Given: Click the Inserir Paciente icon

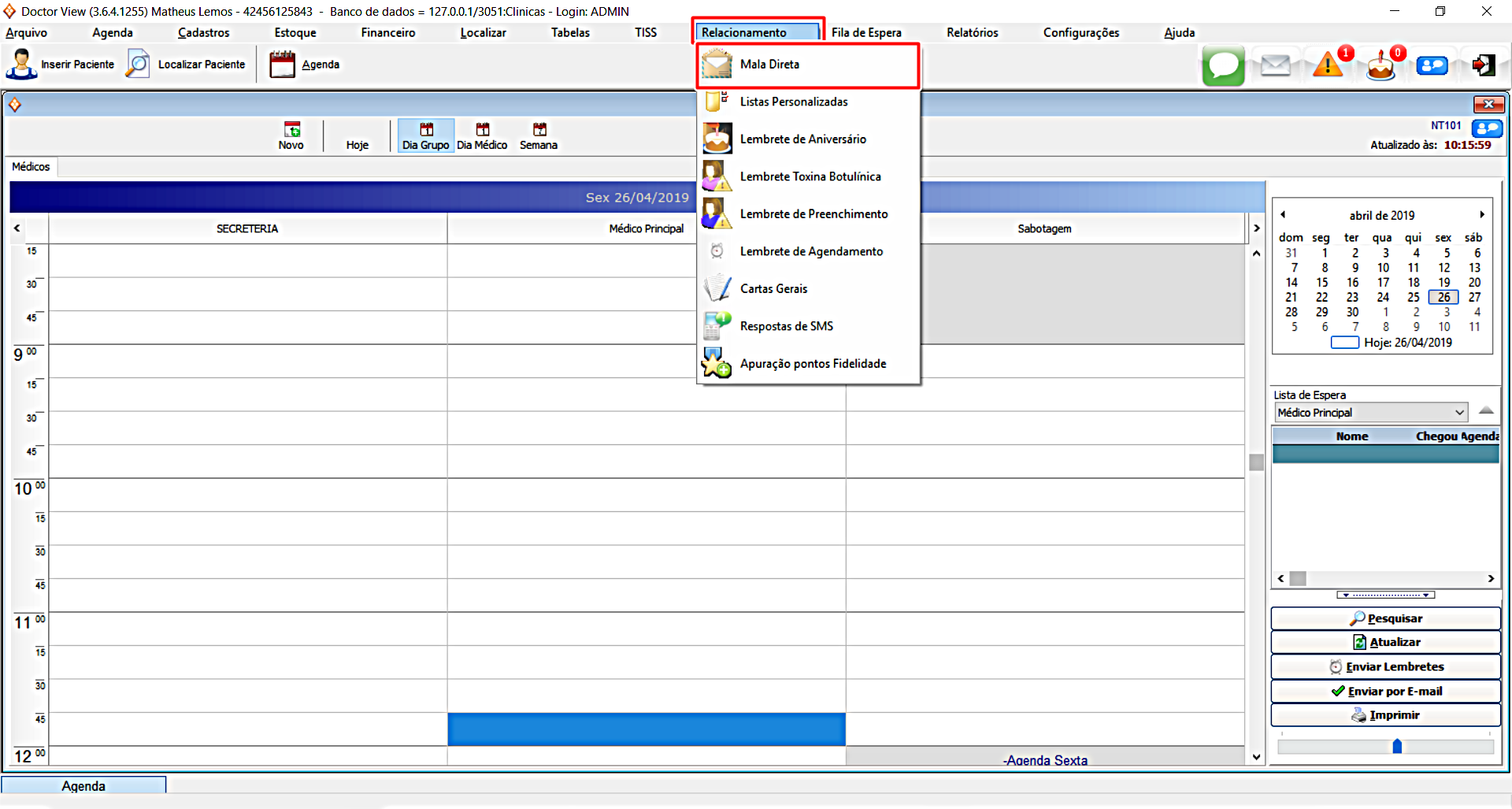Looking at the screenshot, I should [21, 65].
